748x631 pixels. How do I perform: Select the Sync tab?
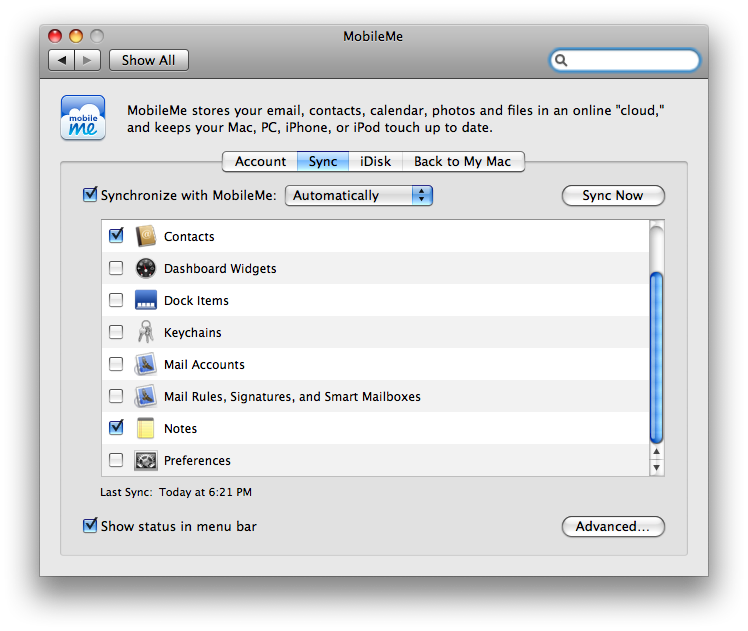click(x=323, y=161)
